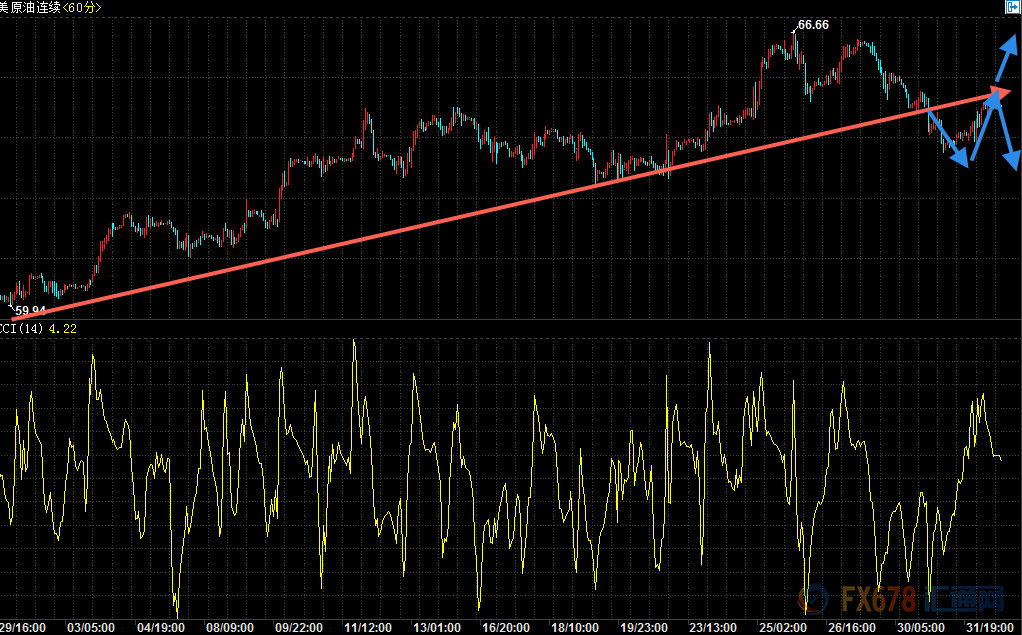
Task: Click the 4.22 CCI value readout
Action: (63, 328)
